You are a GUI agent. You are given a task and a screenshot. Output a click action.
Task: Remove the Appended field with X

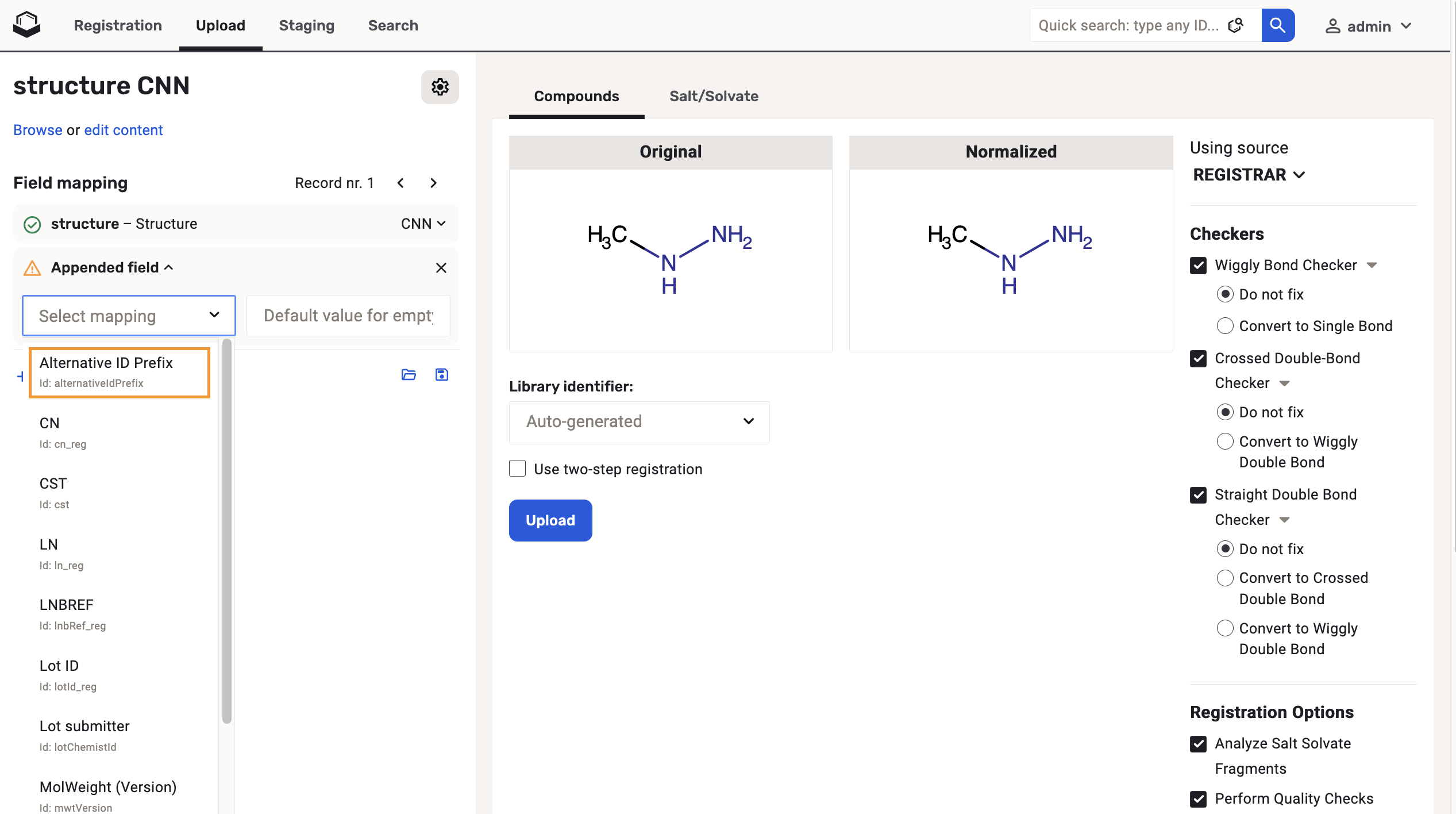coord(441,268)
